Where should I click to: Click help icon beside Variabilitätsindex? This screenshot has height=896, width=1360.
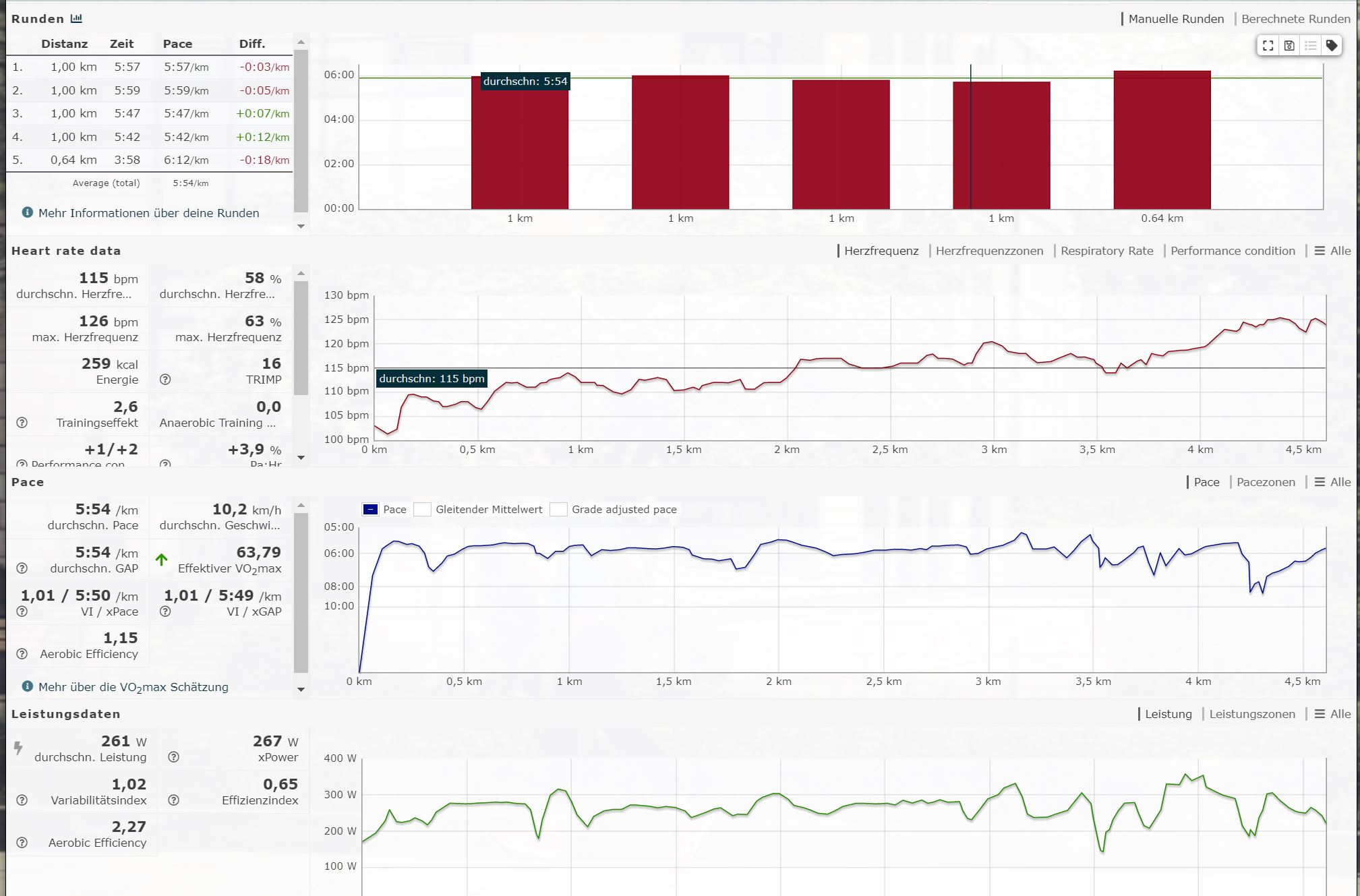pyautogui.click(x=22, y=800)
